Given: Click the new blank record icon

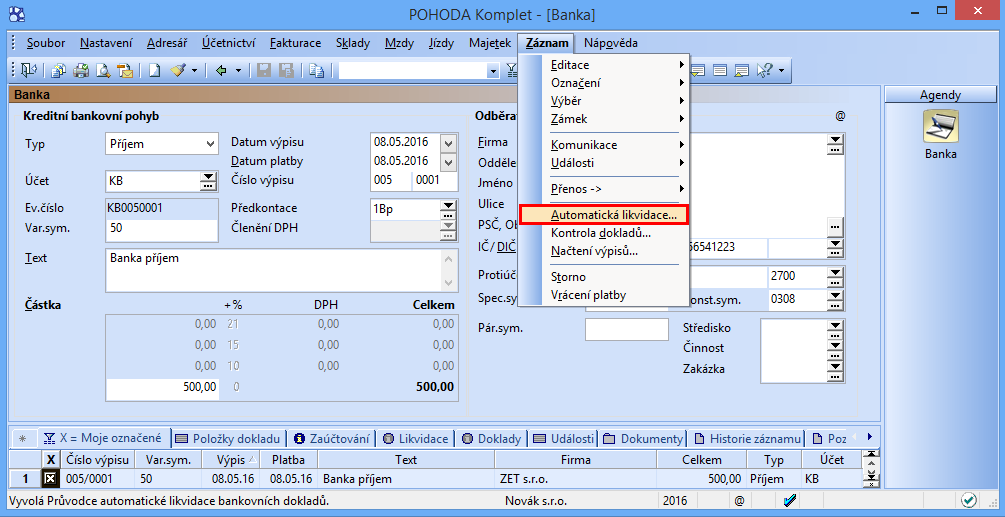Looking at the screenshot, I should pyautogui.click(x=154, y=70).
